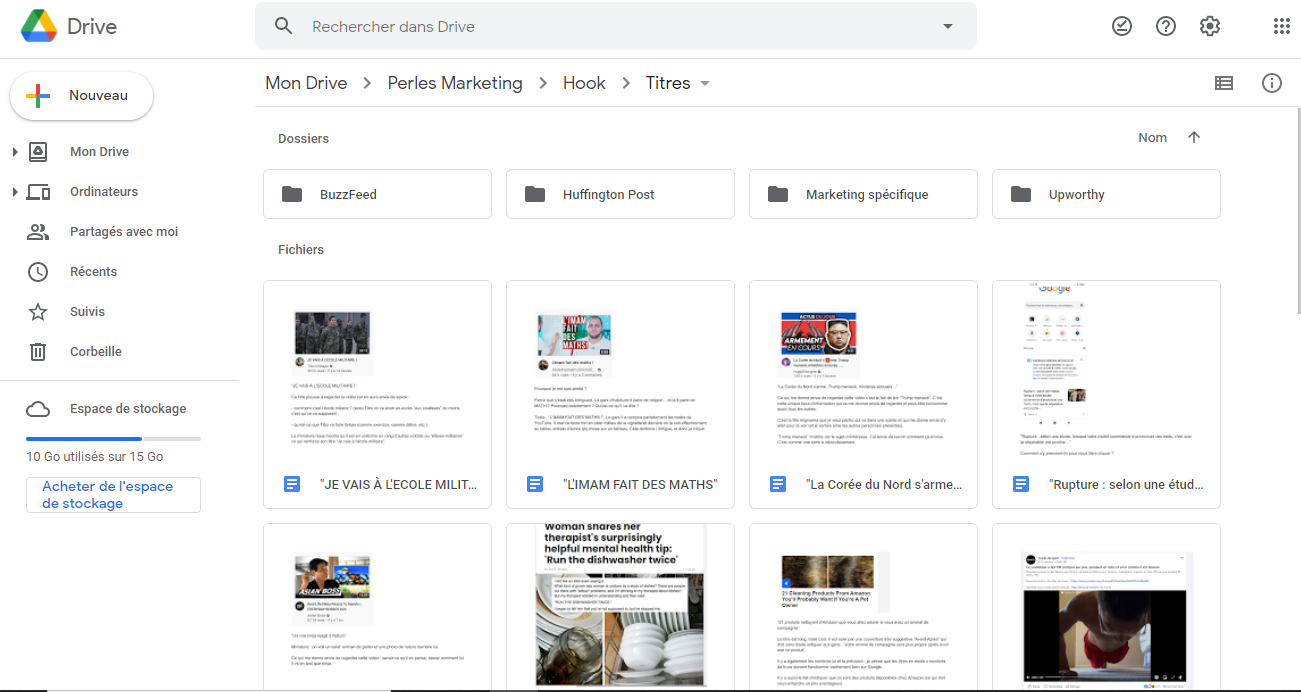1301x692 pixels.
Task: Click the Help question mark icon
Action: tap(1166, 27)
